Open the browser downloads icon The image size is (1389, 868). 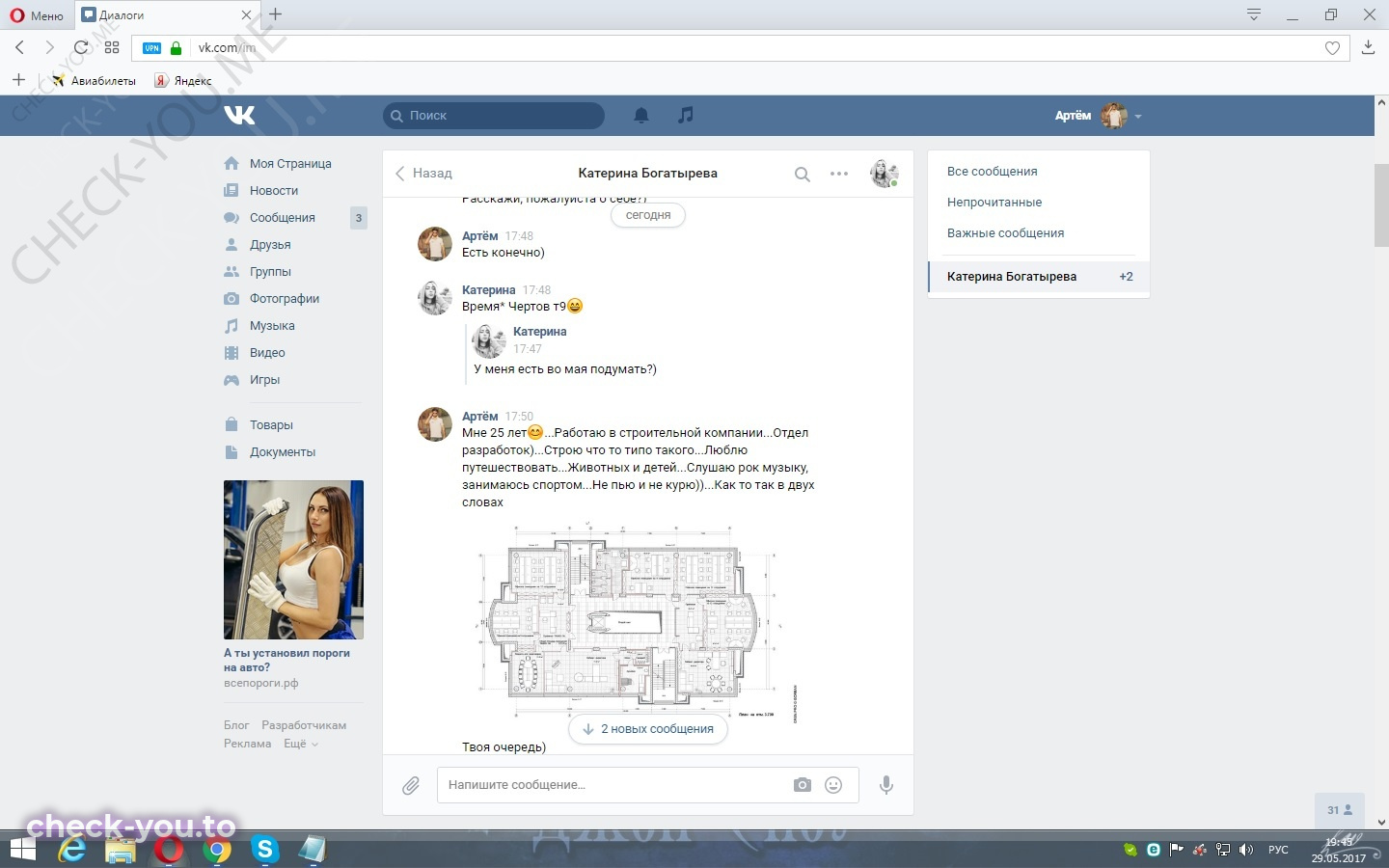click(x=1368, y=47)
